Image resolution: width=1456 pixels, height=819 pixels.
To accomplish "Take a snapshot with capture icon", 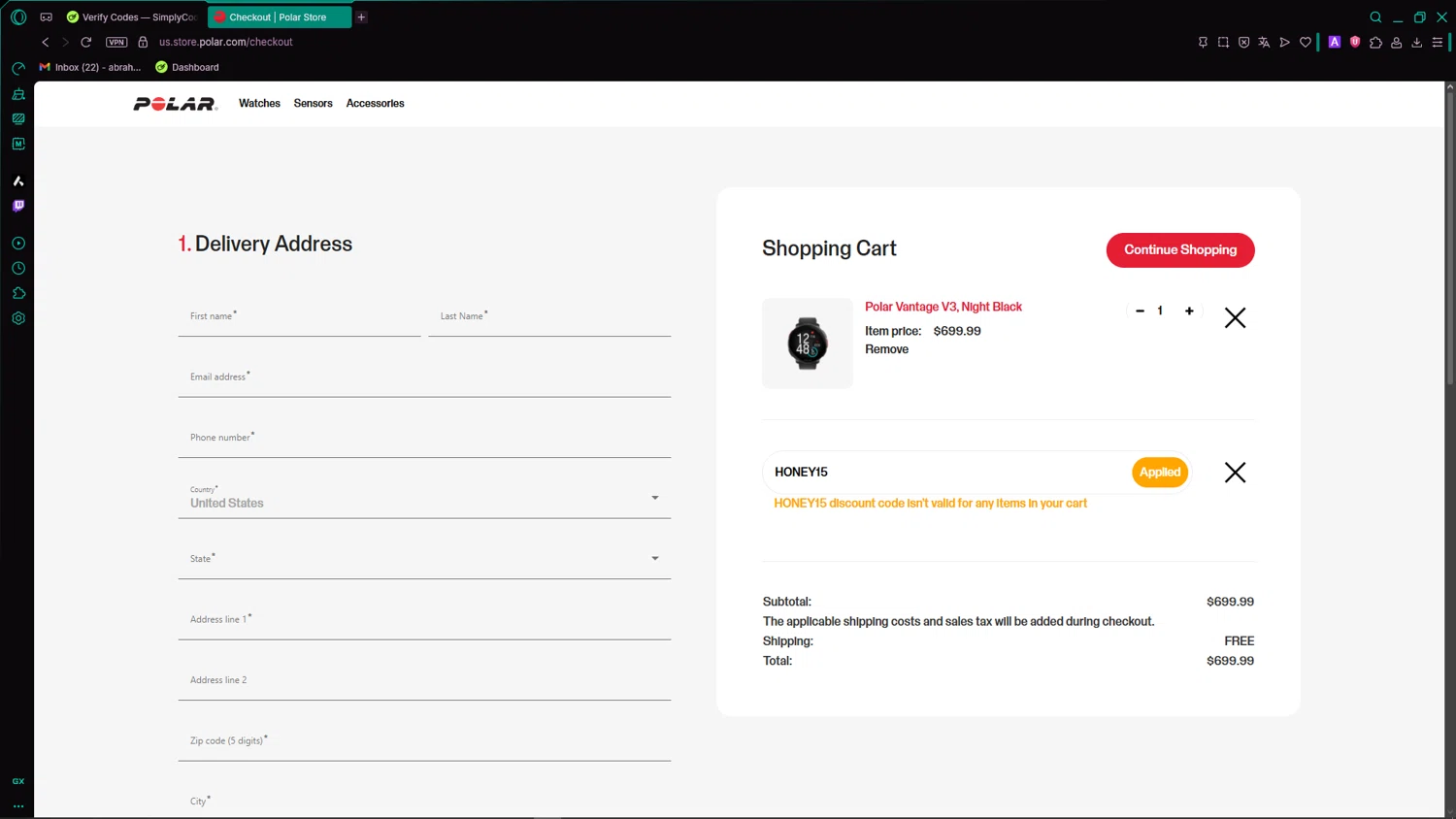I will click(x=1223, y=42).
